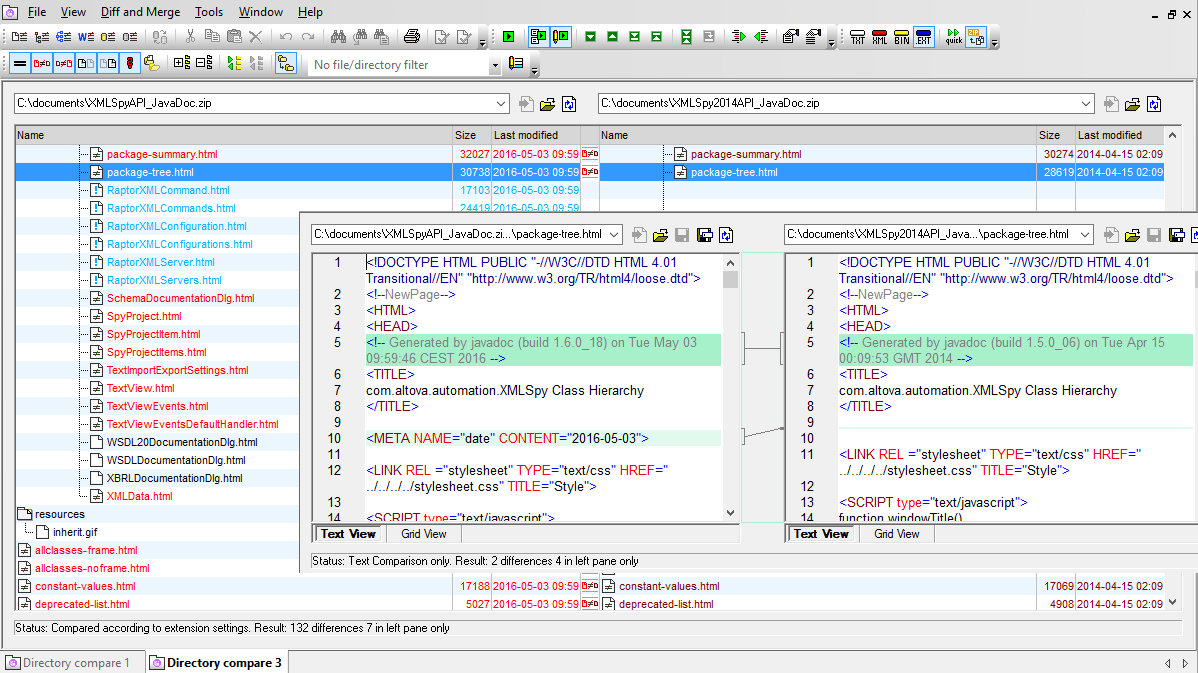This screenshot has width=1198, height=673.
Task: Start a new file comparison
Action: (19, 37)
